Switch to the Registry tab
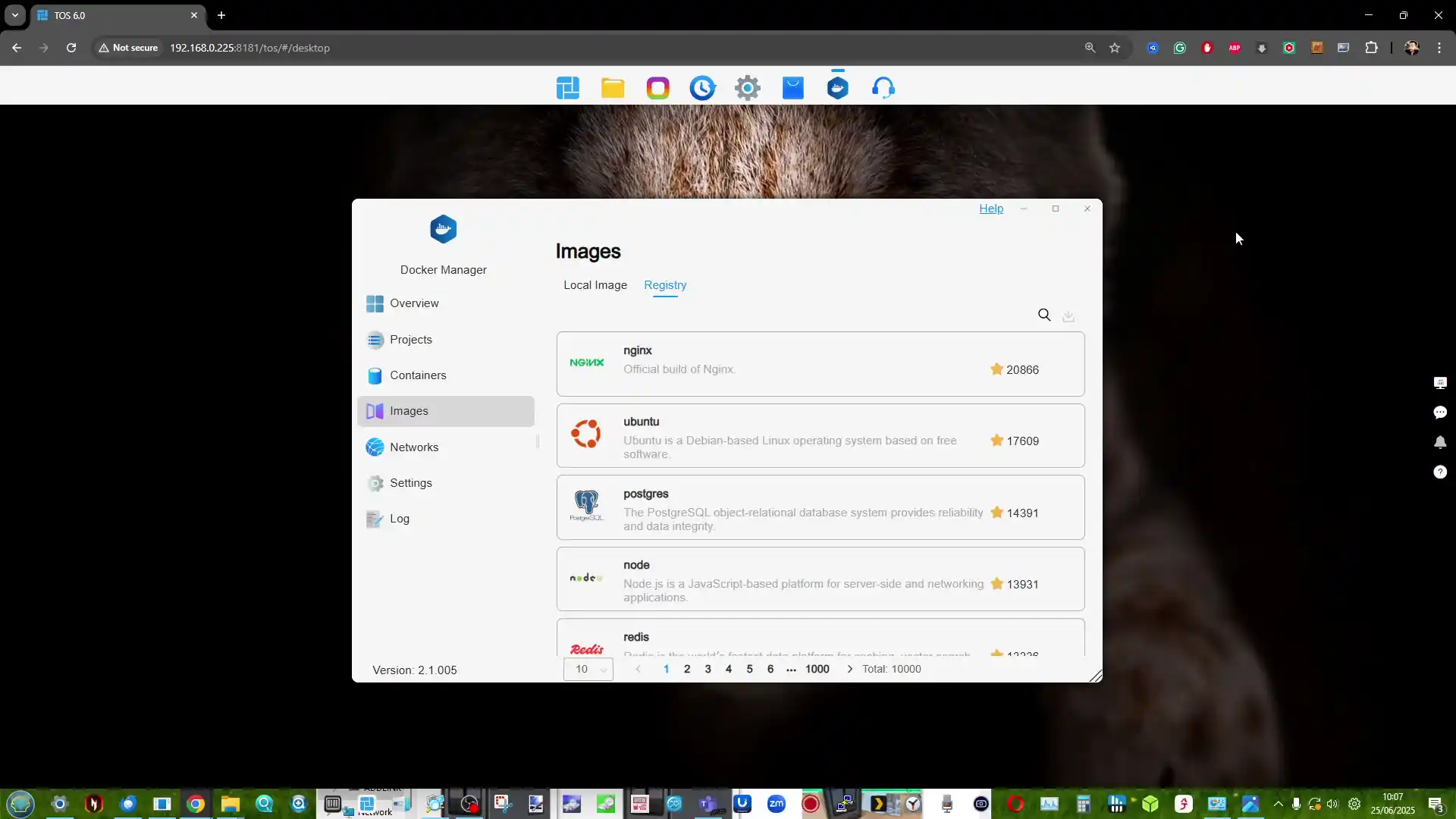The height and width of the screenshot is (819, 1456). [x=665, y=285]
